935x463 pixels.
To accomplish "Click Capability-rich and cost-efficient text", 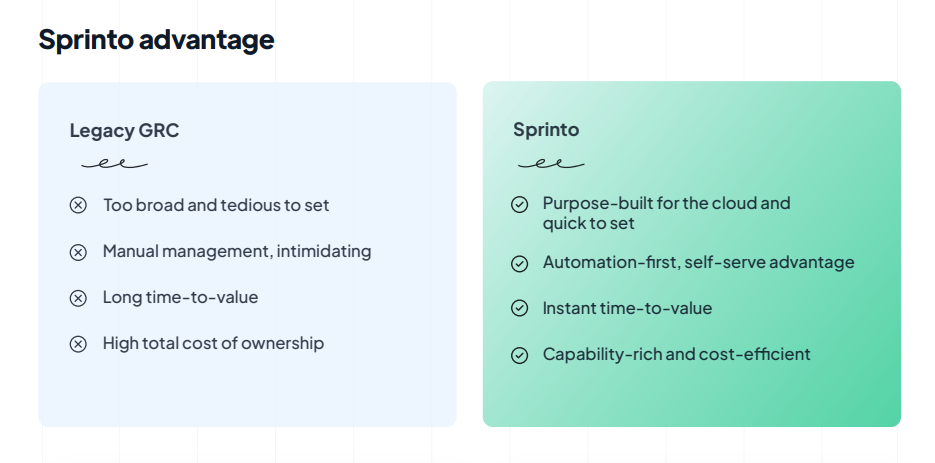I will (676, 354).
